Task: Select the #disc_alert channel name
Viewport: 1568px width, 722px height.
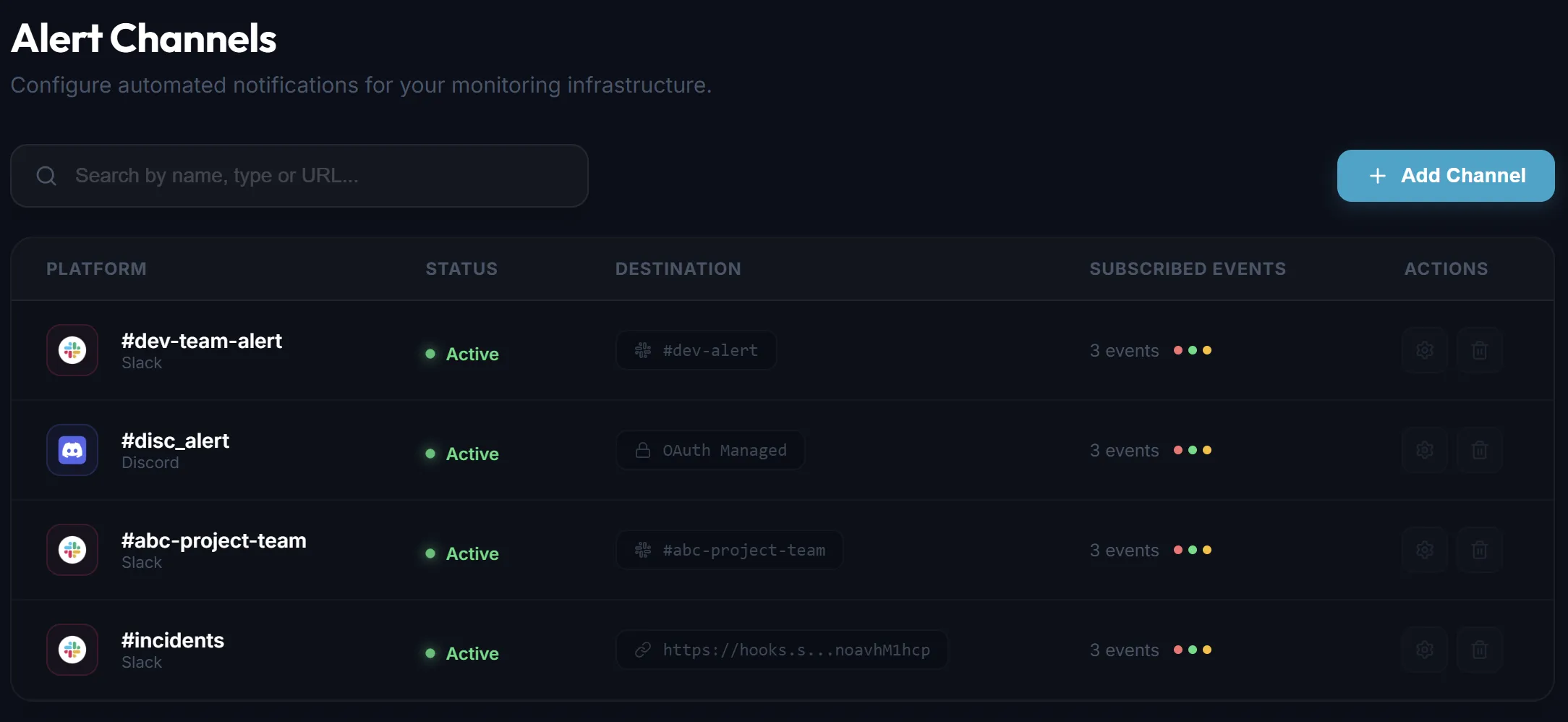Action: (x=175, y=441)
